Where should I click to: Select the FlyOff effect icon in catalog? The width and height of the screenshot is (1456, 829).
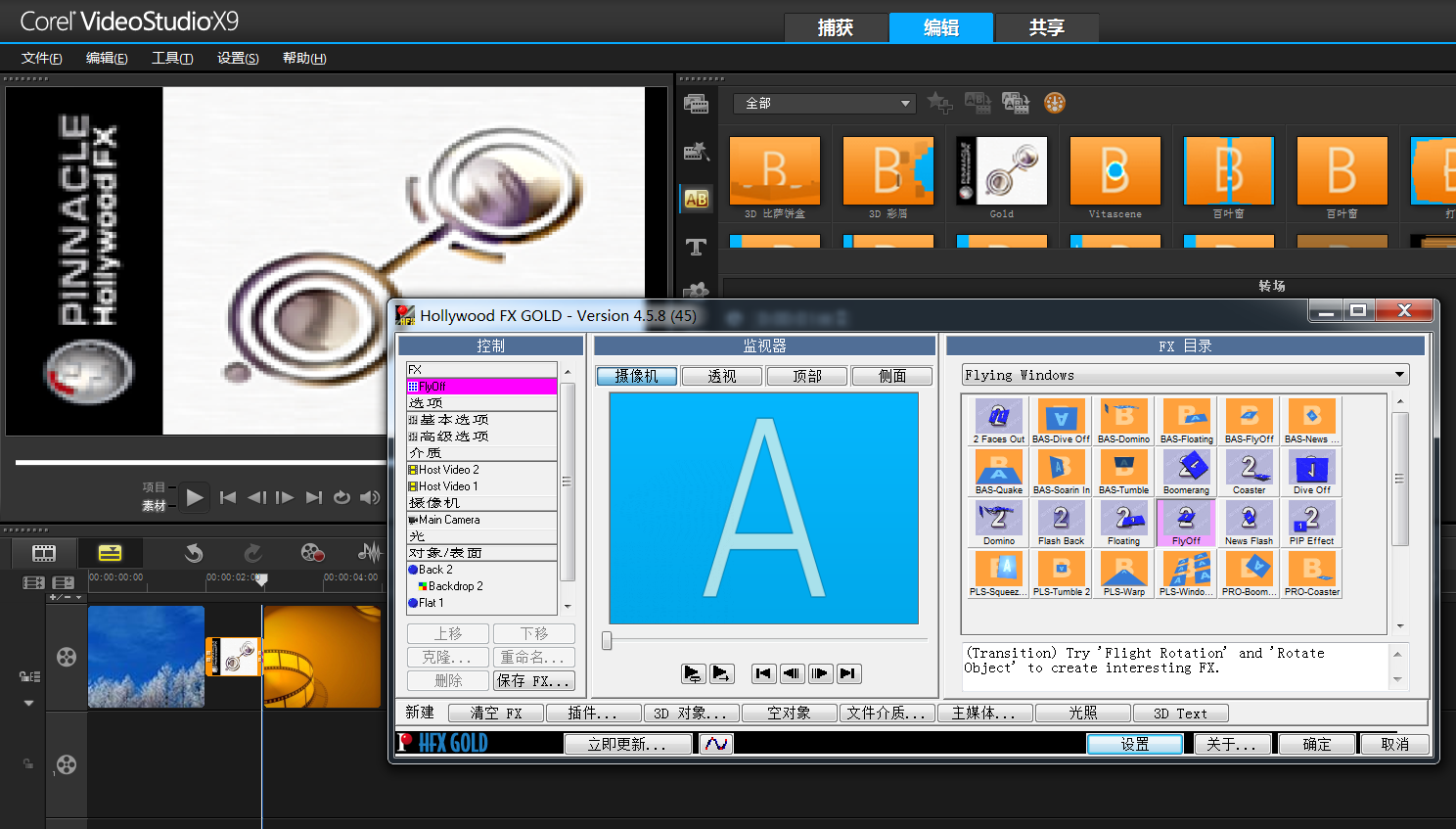1186,523
